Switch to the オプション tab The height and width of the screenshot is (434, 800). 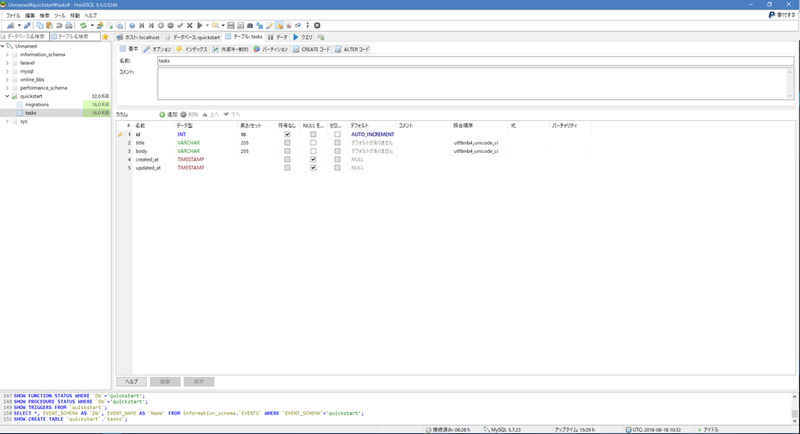click(157, 49)
